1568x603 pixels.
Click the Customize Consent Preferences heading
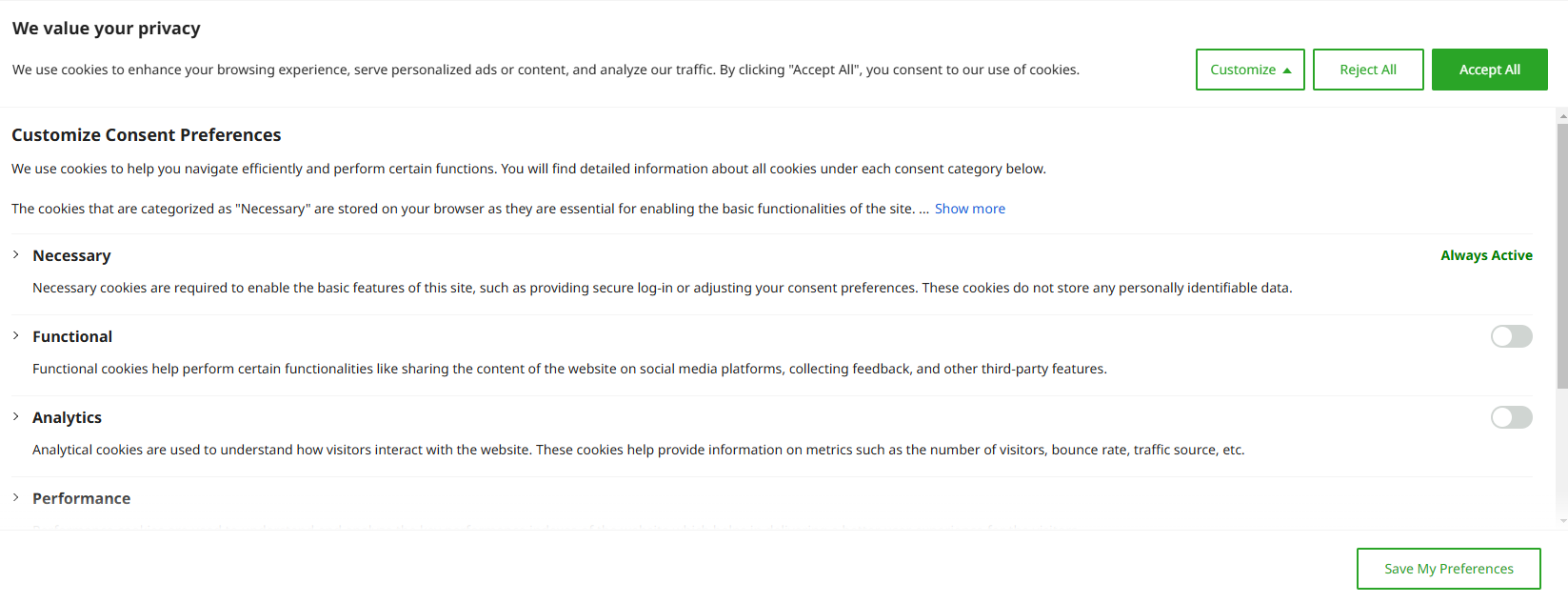[147, 135]
